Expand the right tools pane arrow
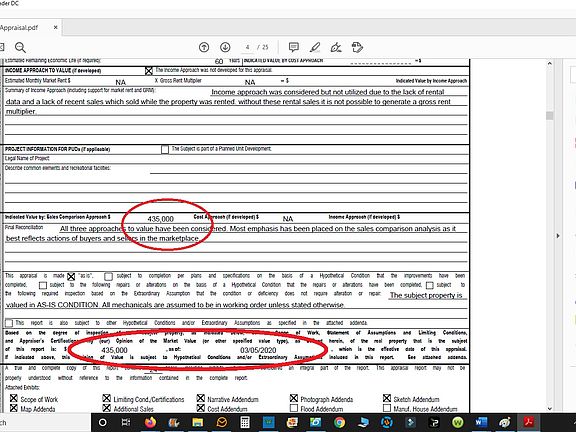 tap(558, 236)
